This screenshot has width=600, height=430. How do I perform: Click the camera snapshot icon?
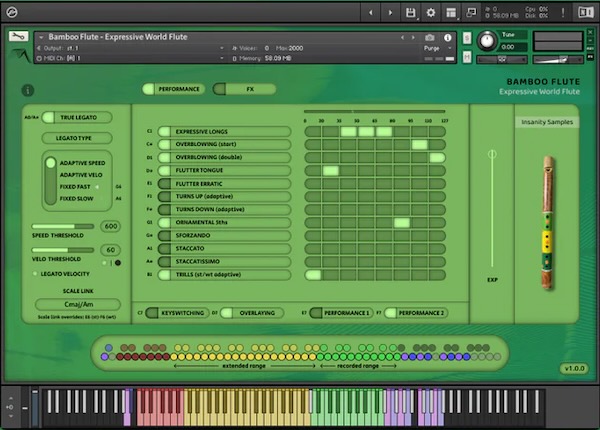pos(429,37)
